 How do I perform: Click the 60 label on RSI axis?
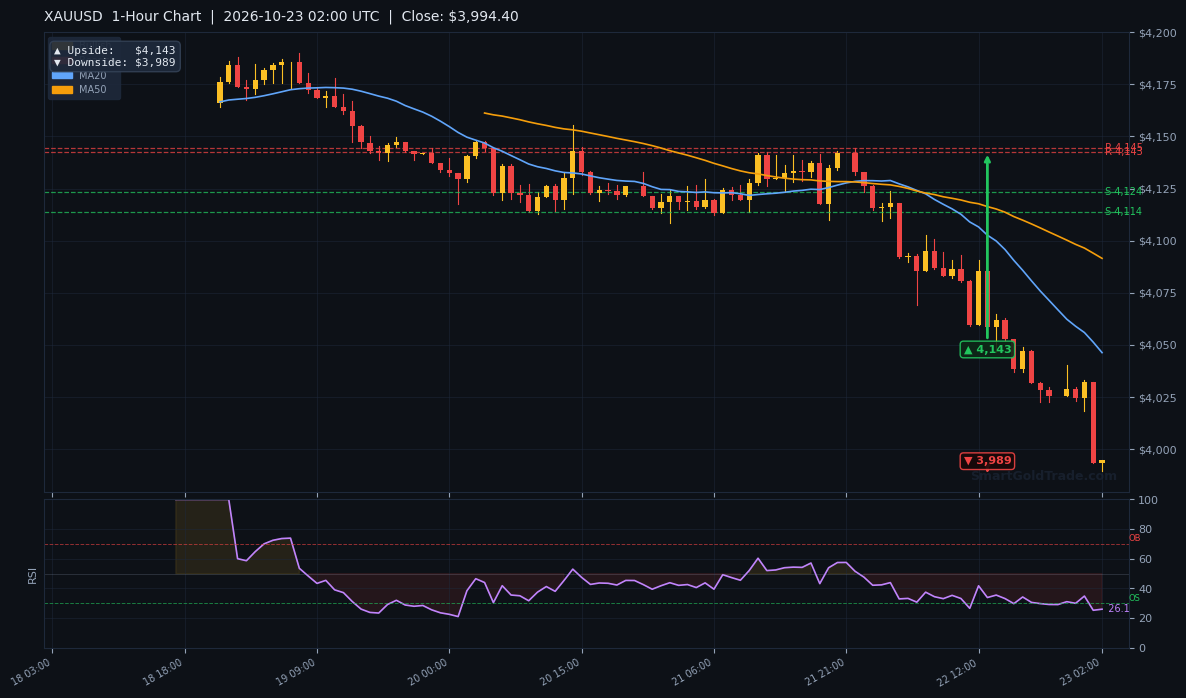pos(1145,560)
